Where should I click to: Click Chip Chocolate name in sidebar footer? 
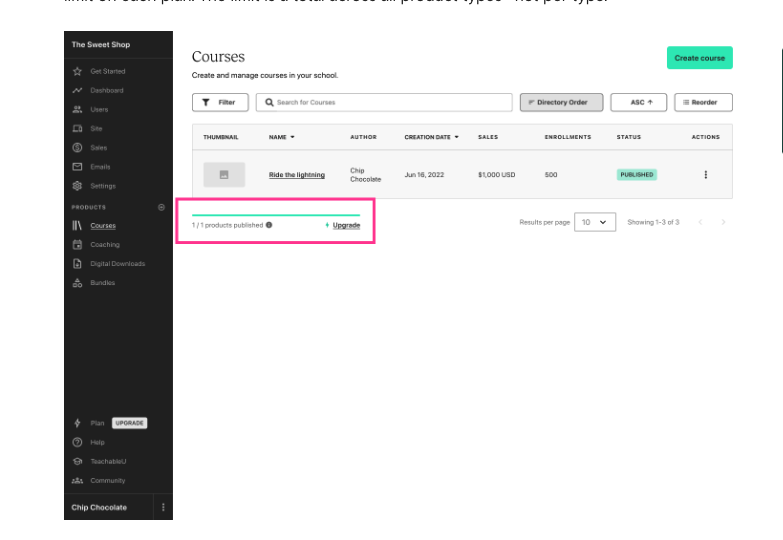pos(99,508)
